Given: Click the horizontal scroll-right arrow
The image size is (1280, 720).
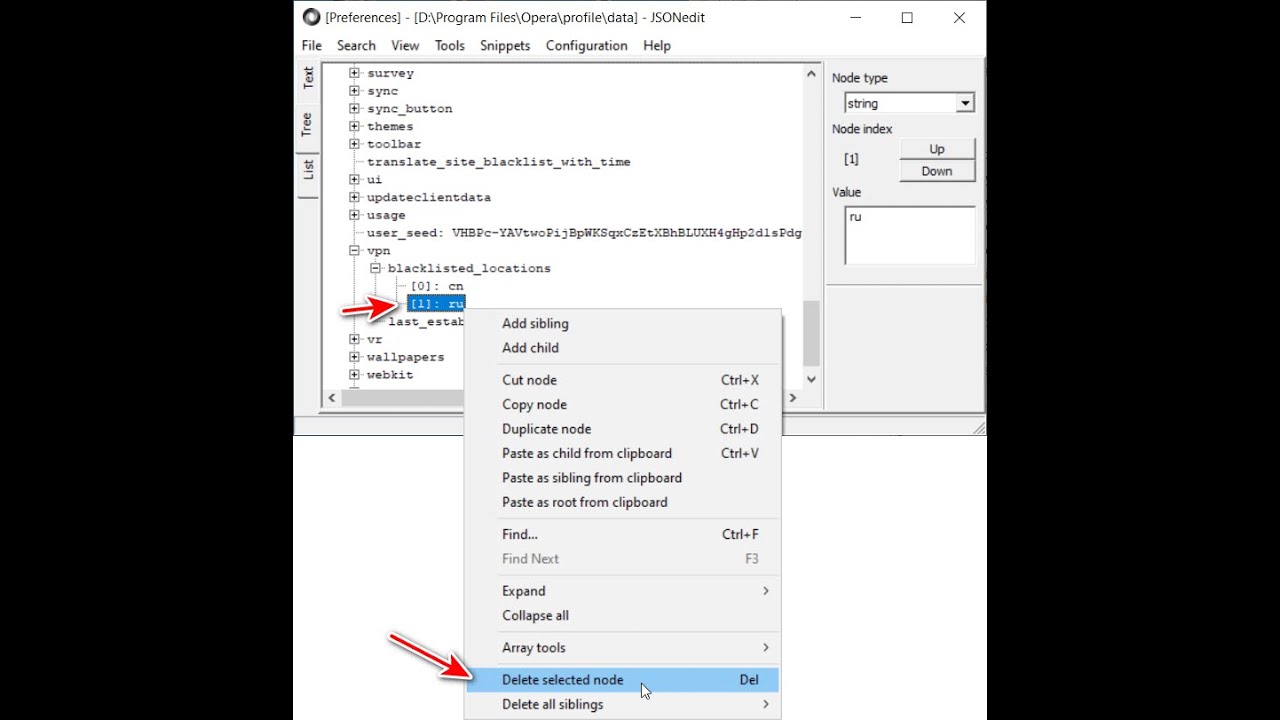Looking at the screenshot, I should (x=793, y=397).
